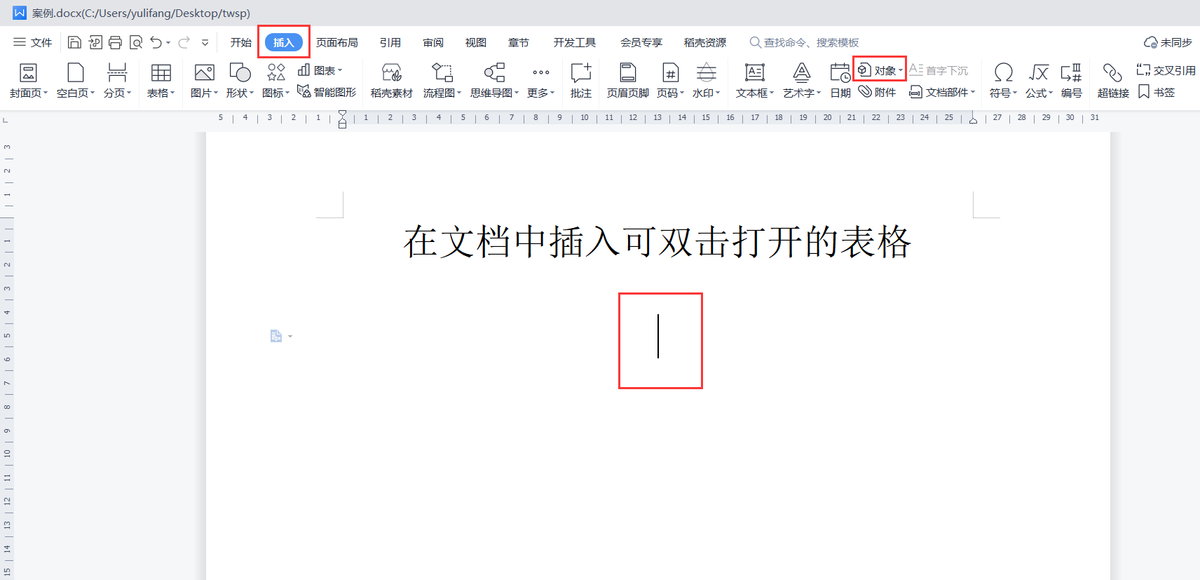Screen dimensions: 1200x580
Task: Insert a 文本框 text box
Action: pyautogui.click(x=756, y=81)
